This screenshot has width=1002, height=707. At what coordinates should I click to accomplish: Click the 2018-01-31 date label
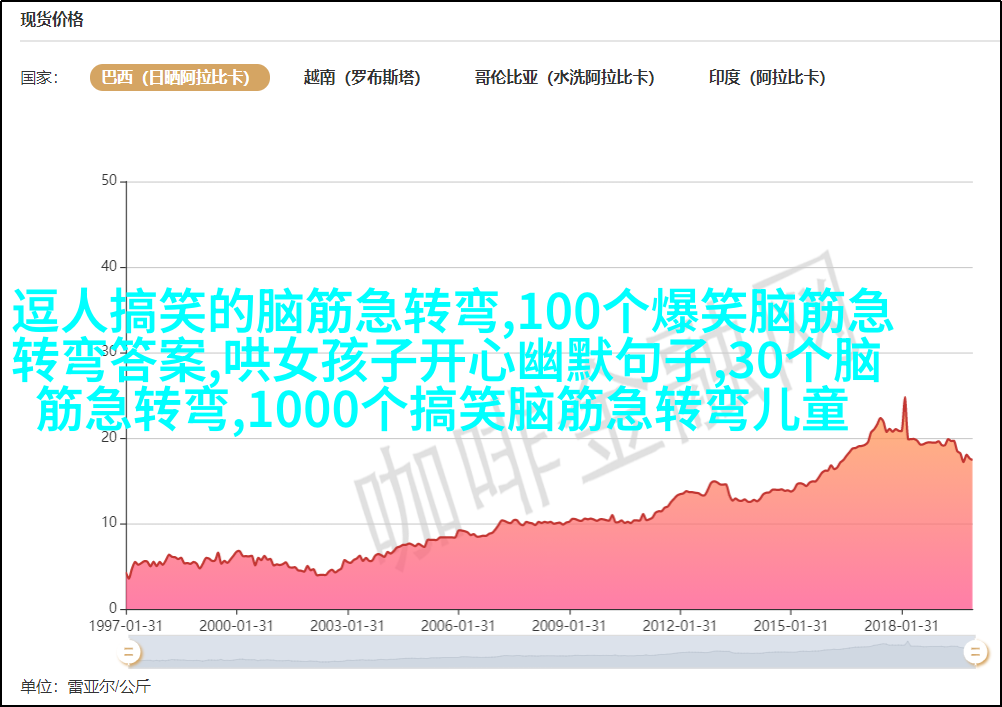902,625
